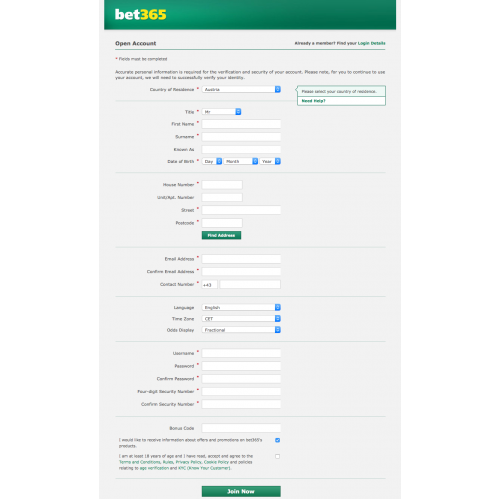Open the Need Help? link

point(313,101)
